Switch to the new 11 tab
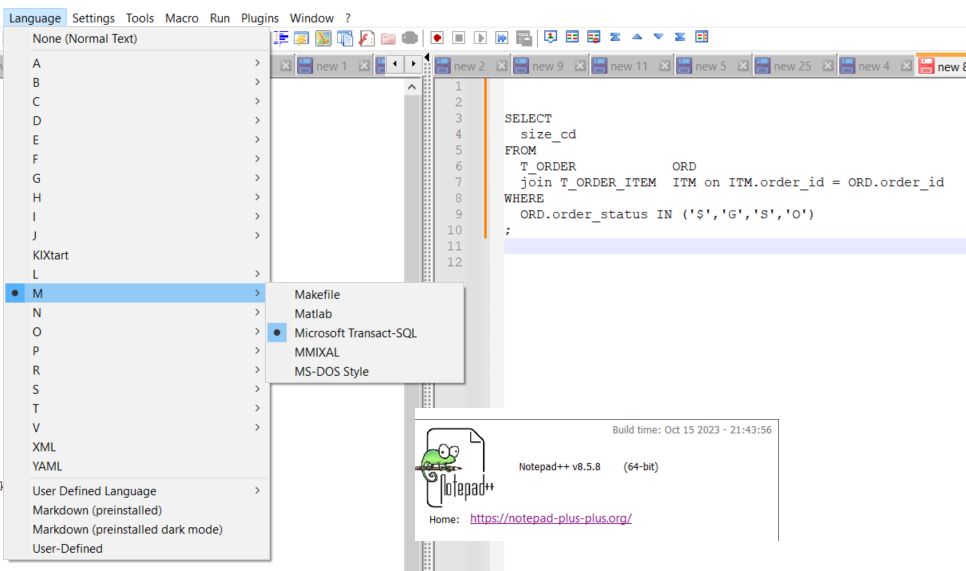The image size is (966, 571). pyautogui.click(x=628, y=67)
